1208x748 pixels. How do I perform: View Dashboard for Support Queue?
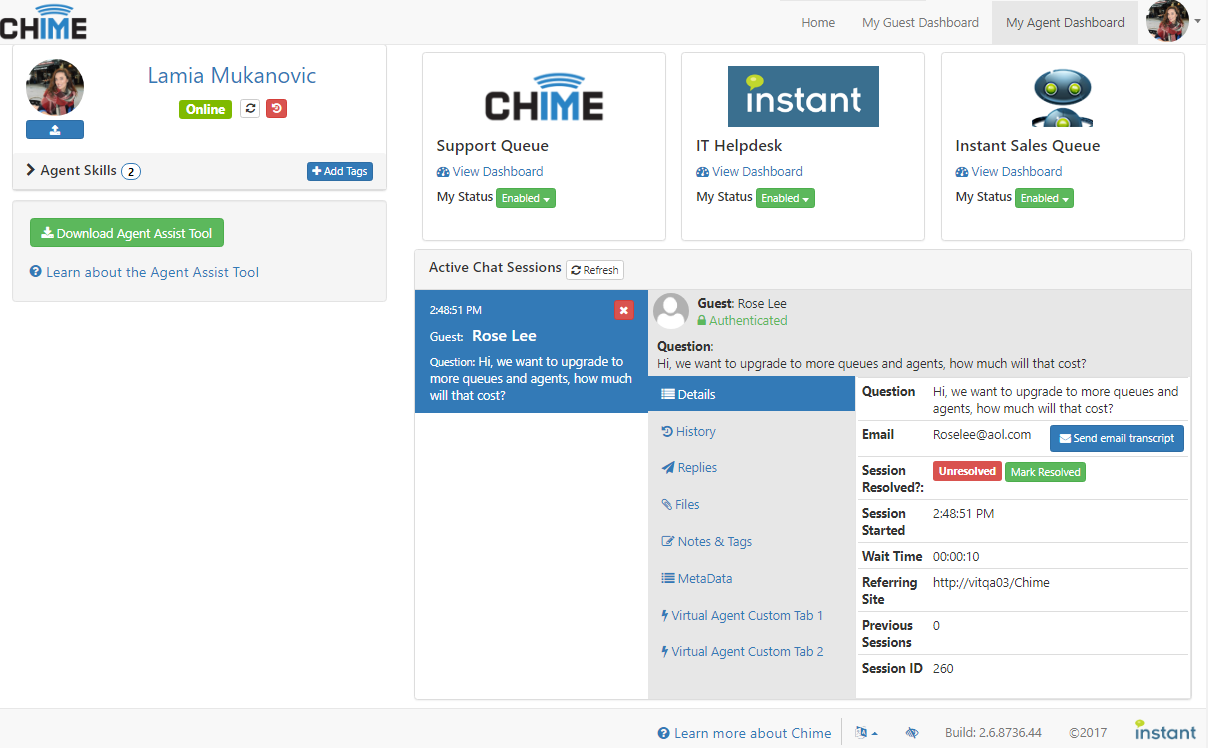(490, 172)
